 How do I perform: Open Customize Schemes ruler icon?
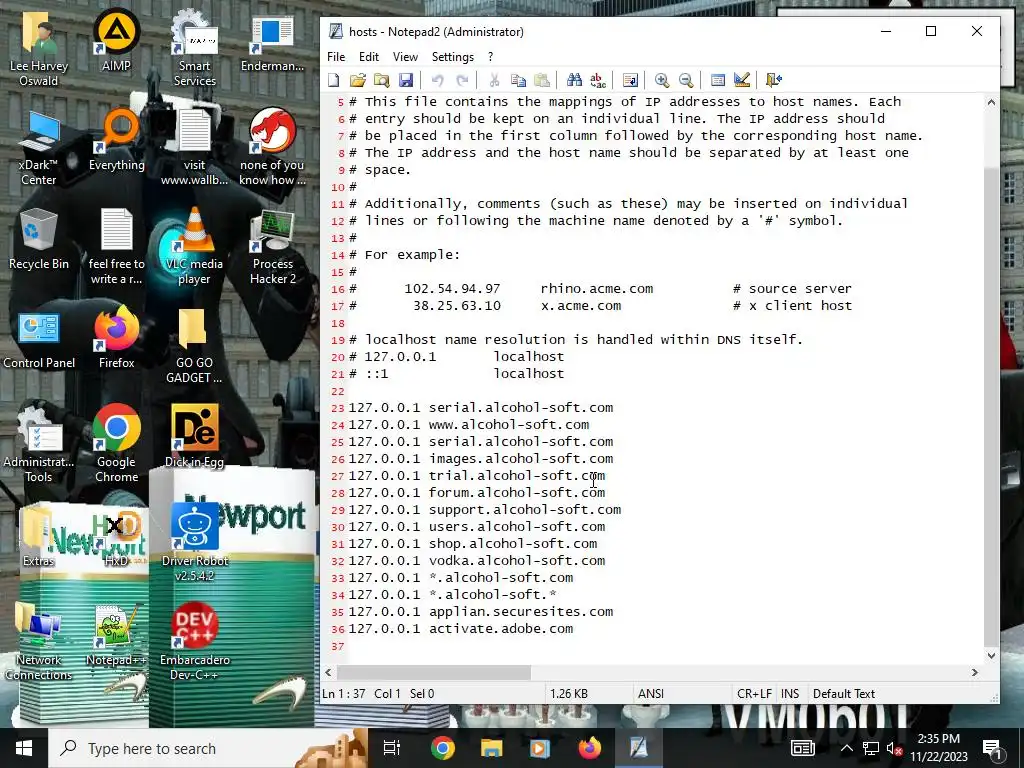pos(742,80)
